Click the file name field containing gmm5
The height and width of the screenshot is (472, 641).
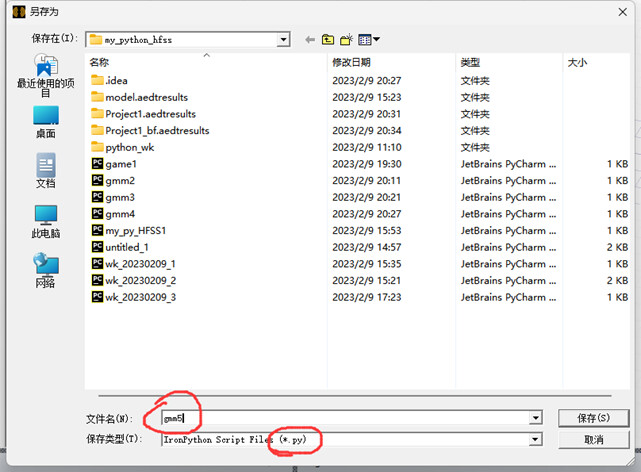[x=352, y=418]
